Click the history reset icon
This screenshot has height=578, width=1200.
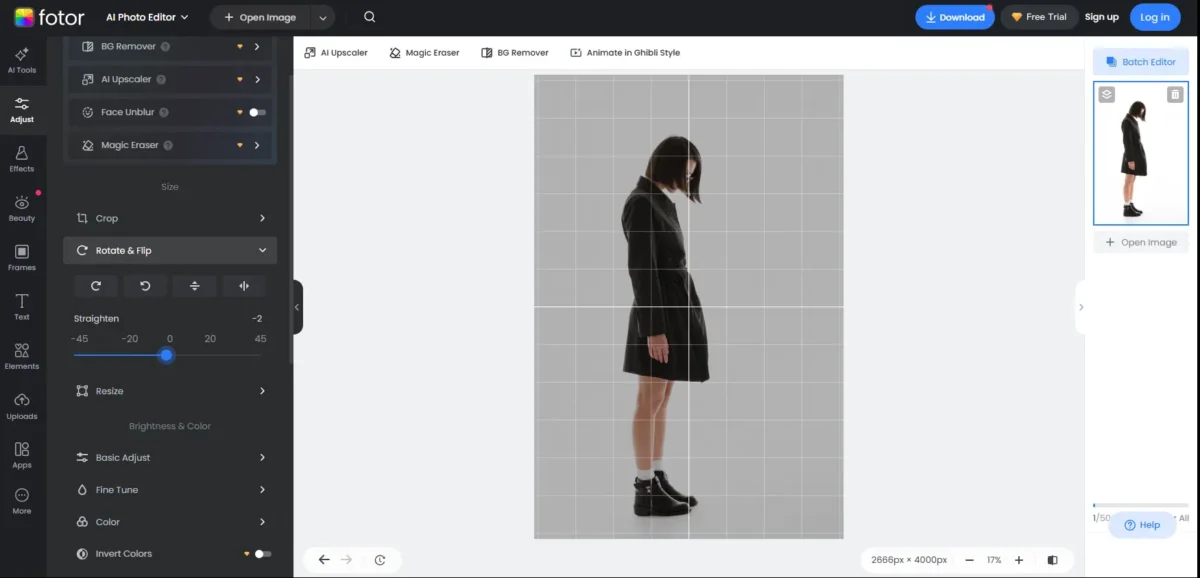click(x=380, y=560)
